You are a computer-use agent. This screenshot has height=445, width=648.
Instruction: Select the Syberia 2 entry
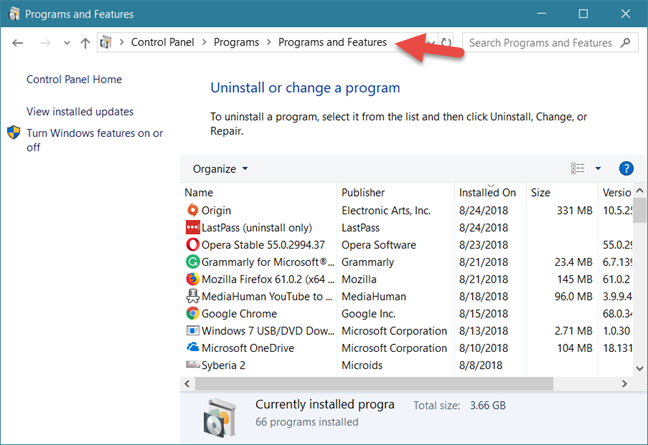click(x=223, y=365)
